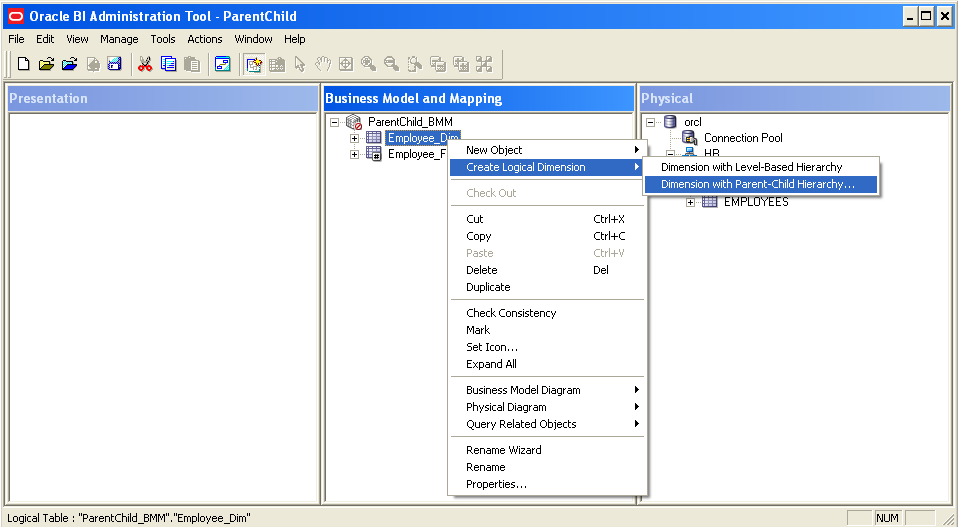Open the Manage menu
Image resolution: width=958 pixels, height=527 pixels.
119,39
